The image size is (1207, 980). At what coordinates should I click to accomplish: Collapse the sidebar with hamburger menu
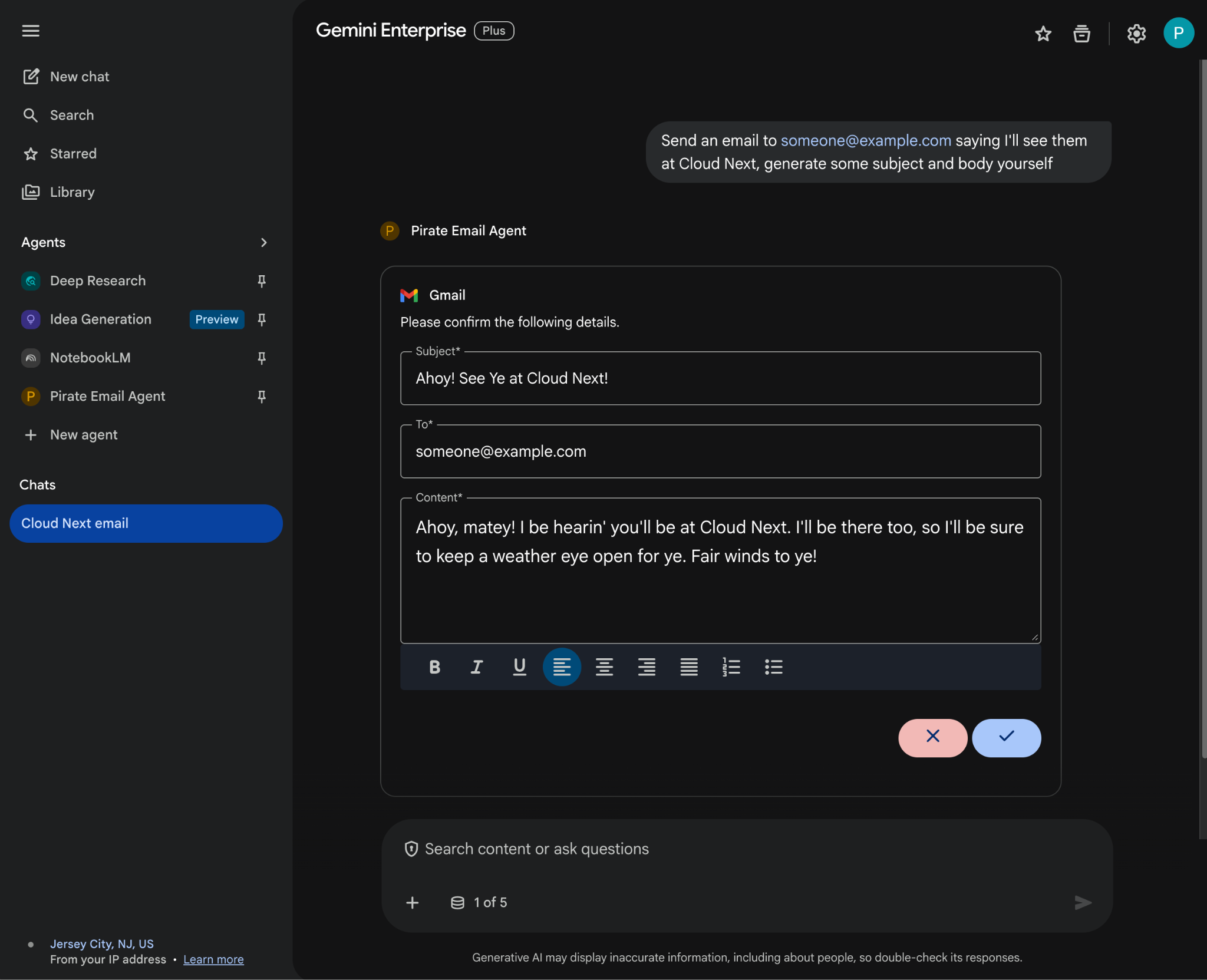tap(31, 31)
